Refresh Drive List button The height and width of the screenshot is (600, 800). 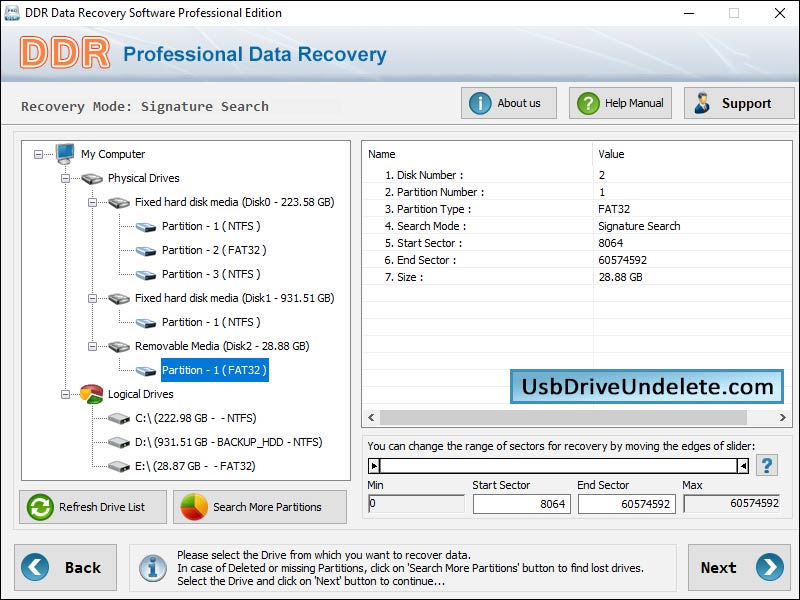tap(93, 507)
